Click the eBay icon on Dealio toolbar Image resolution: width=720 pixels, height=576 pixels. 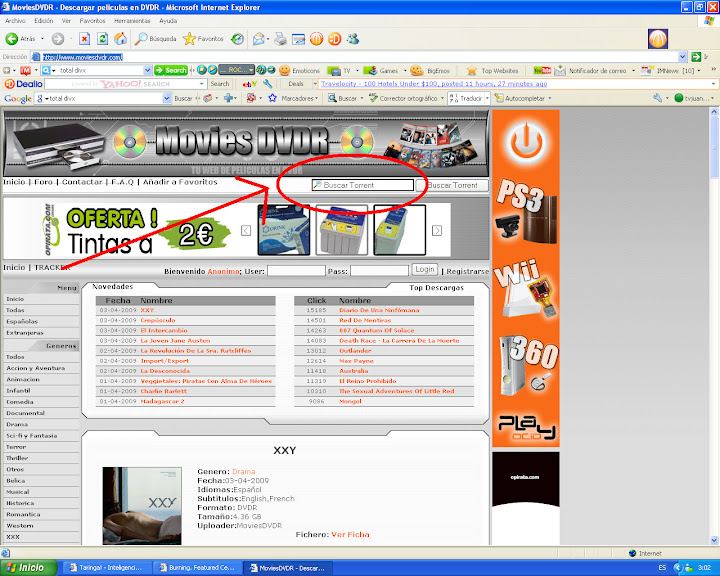249,84
